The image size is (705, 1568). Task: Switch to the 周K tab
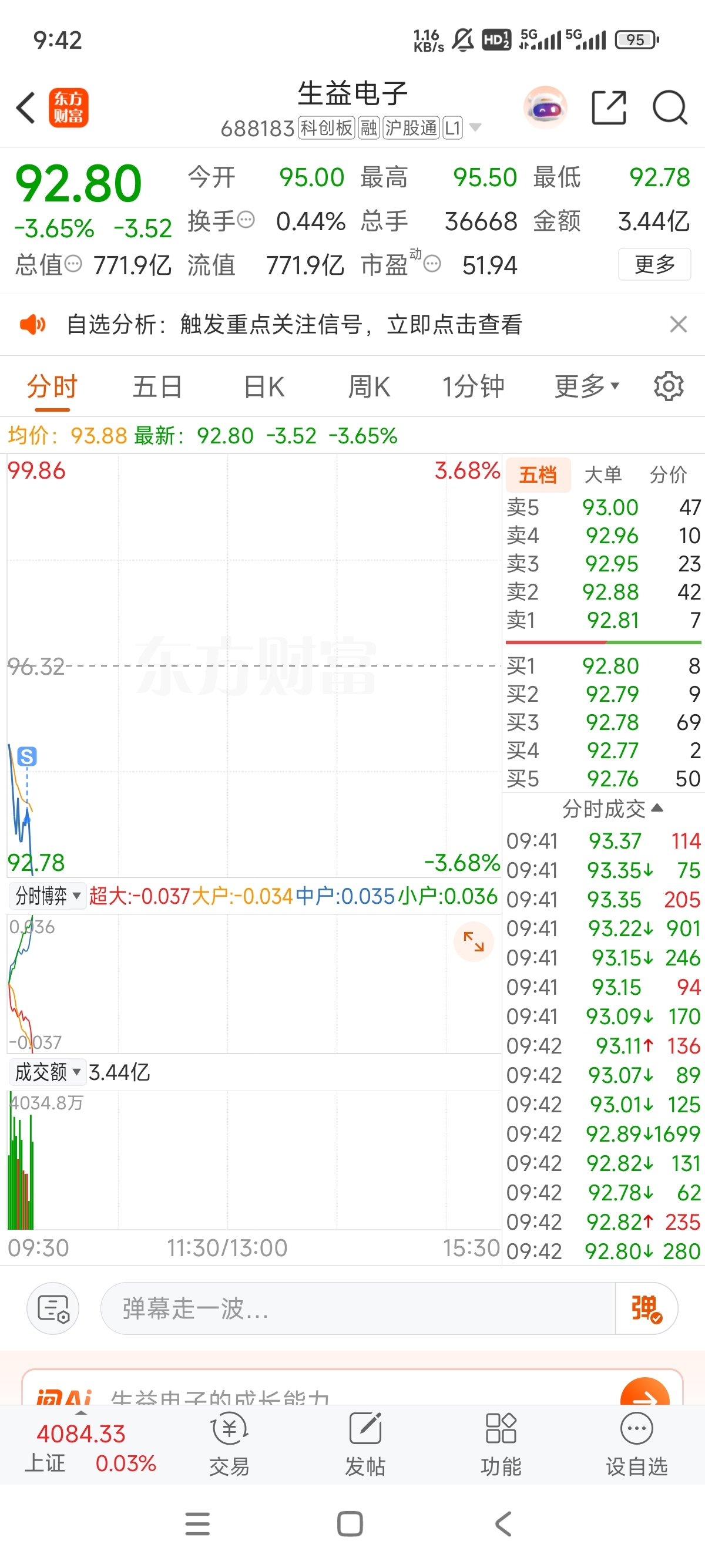tap(369, 387)
